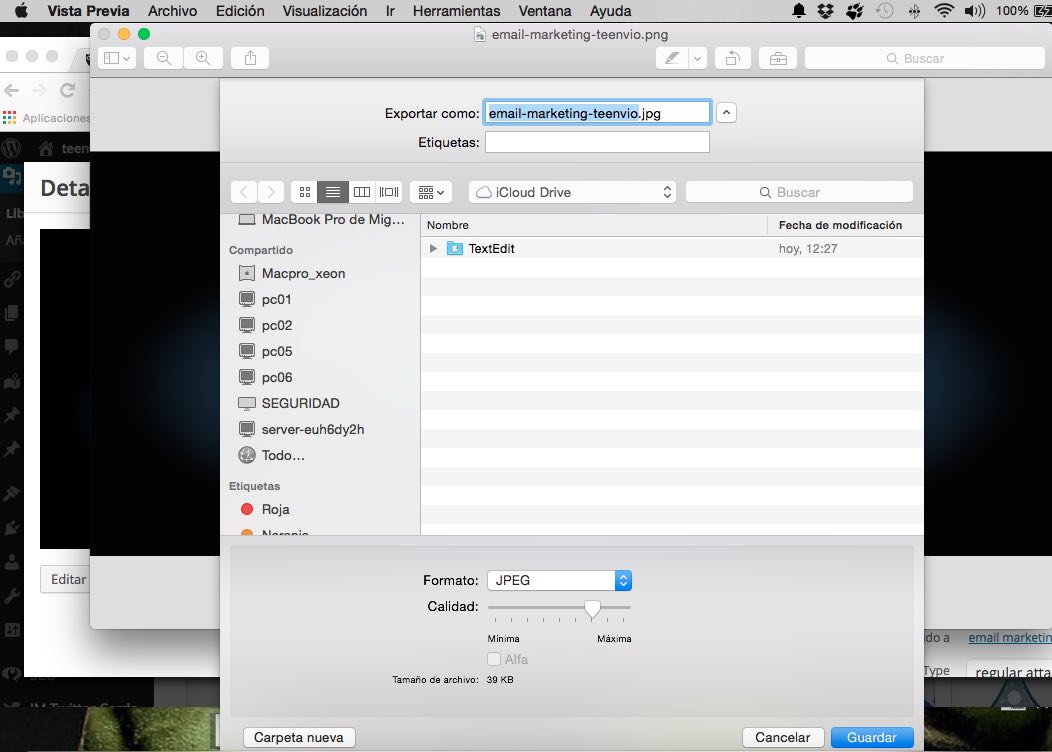Image resolution: width=1052 pixels, height=752 pixels.
Task: Expand the TextEdit folder disclosure triangle
Action: point(432,248)
